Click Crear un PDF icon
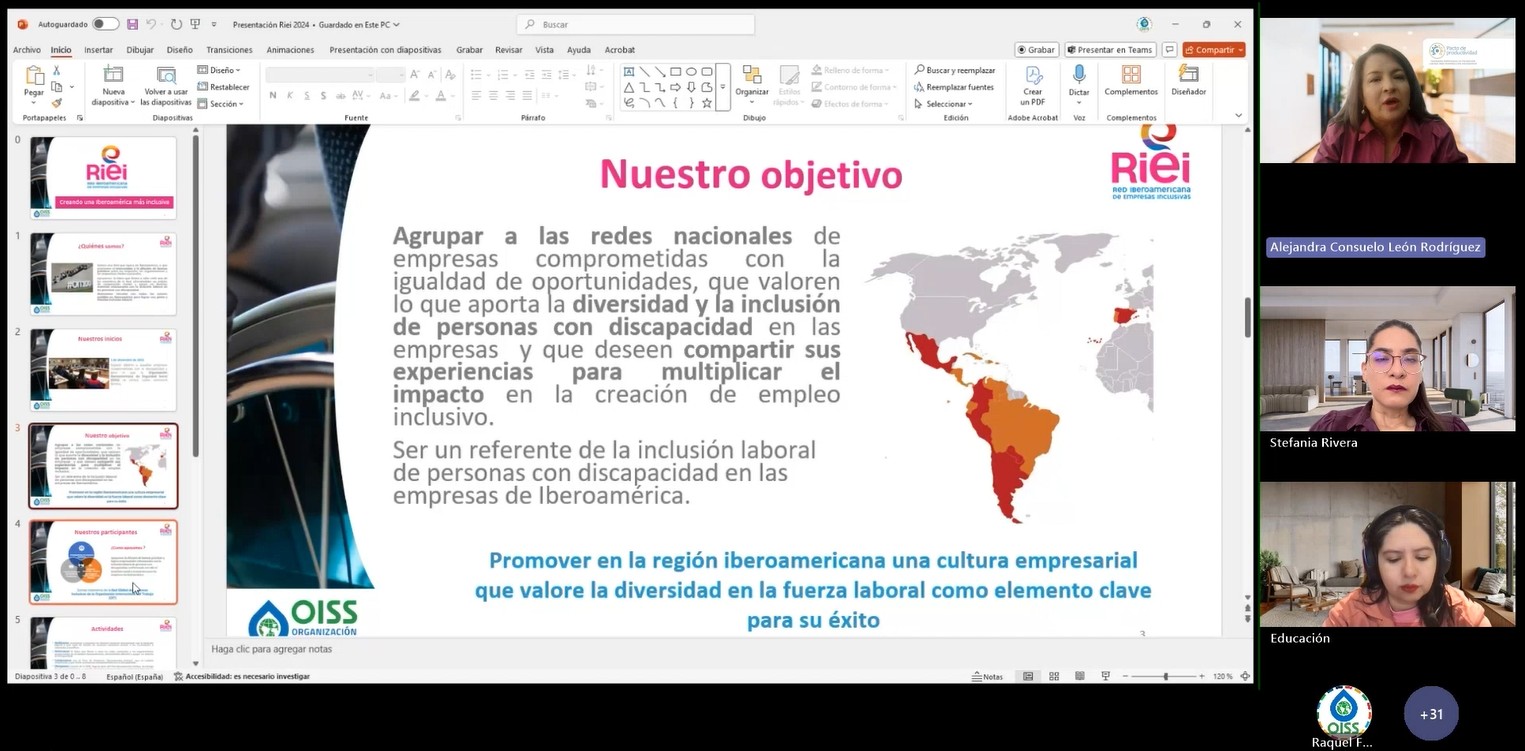The height and width of the screenshot is (751, 1525). coord(1033,76)
